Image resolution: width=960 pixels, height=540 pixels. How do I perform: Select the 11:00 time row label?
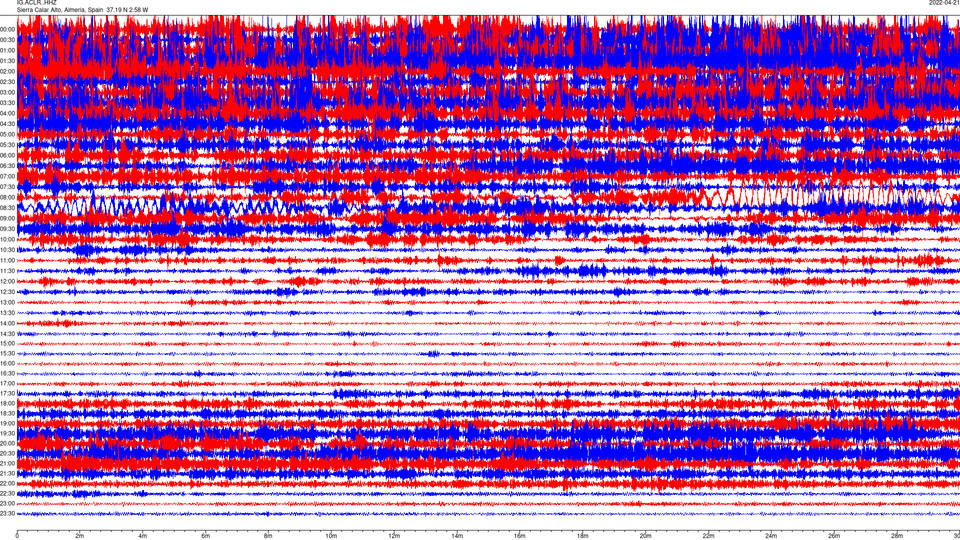coord(7,260)
